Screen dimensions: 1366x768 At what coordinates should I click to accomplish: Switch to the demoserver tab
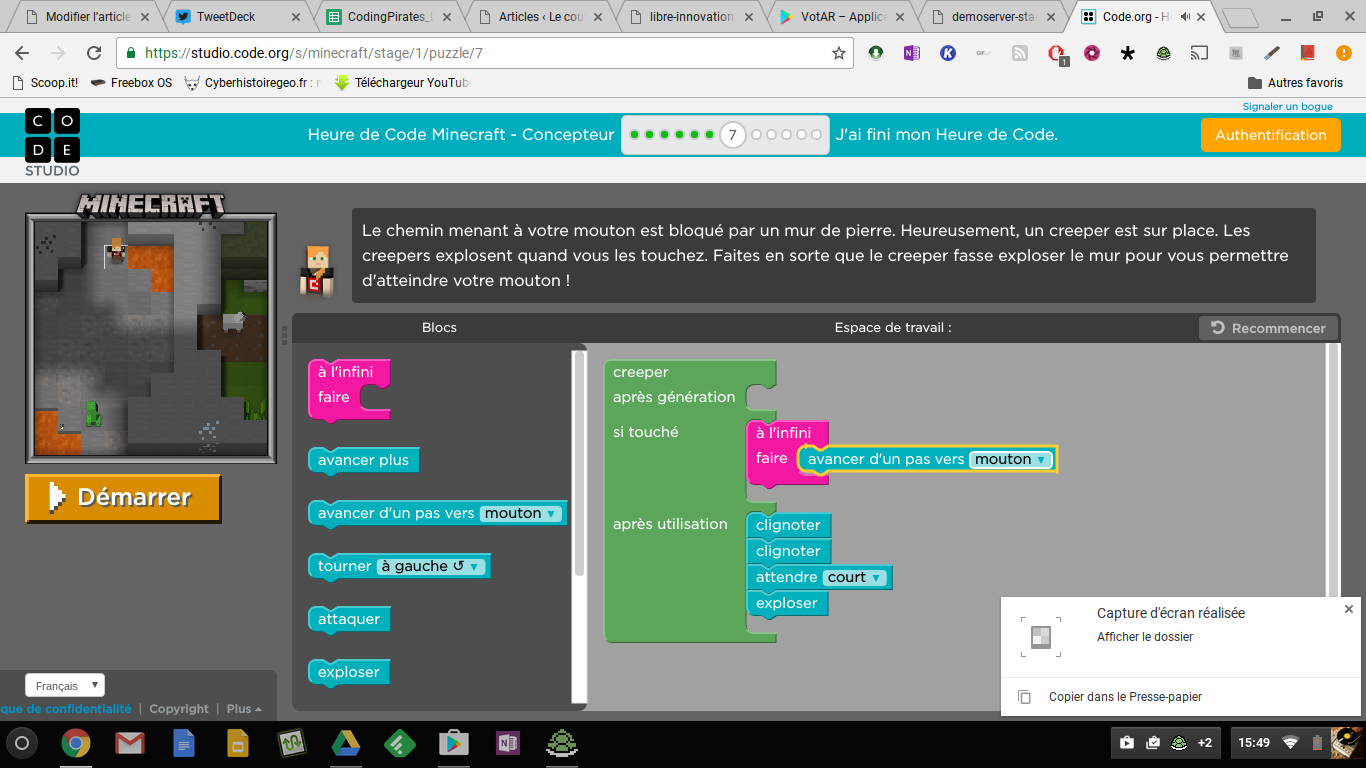point(993,16)
